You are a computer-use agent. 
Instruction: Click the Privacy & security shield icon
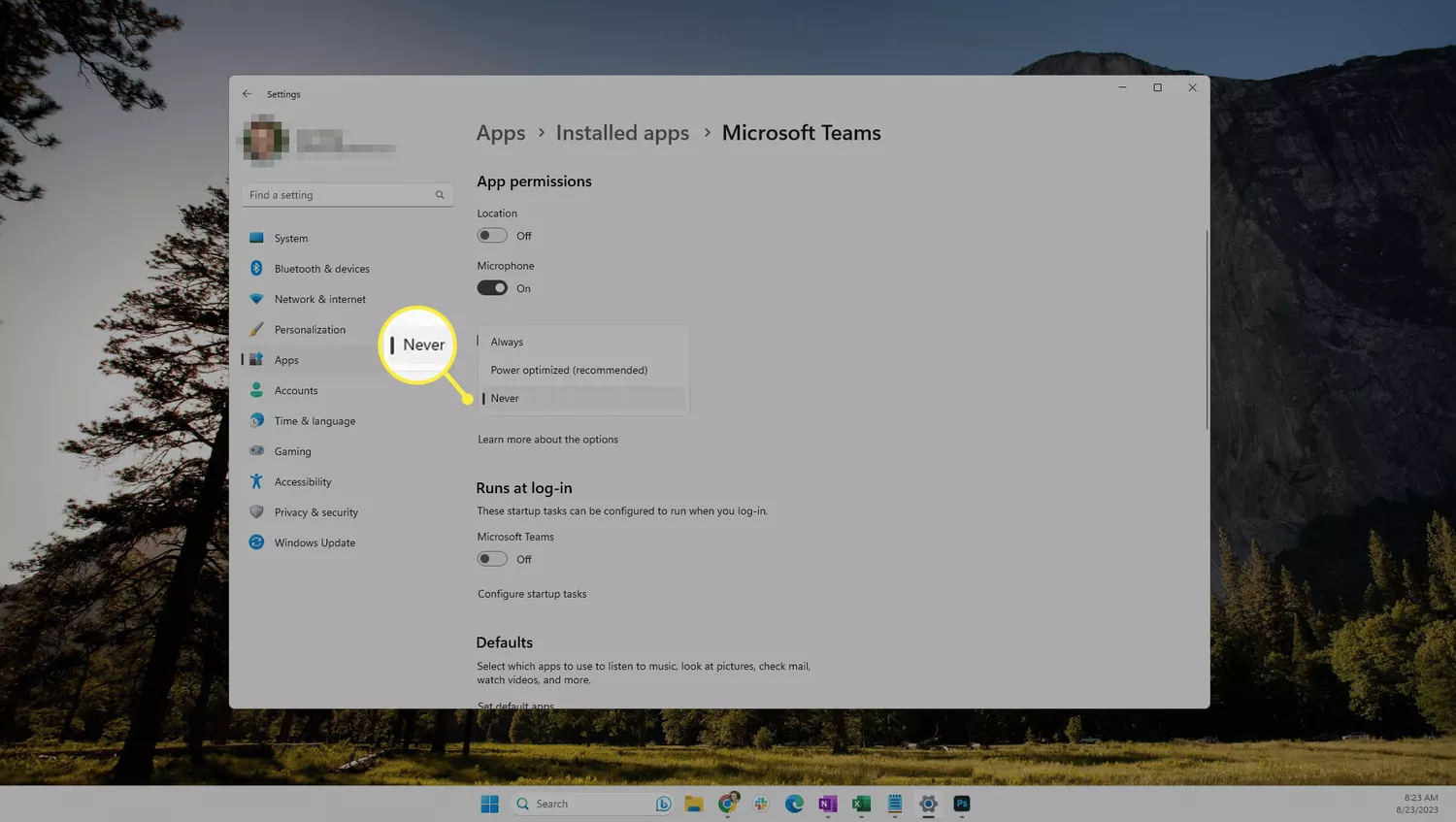[x=256, y=511]
